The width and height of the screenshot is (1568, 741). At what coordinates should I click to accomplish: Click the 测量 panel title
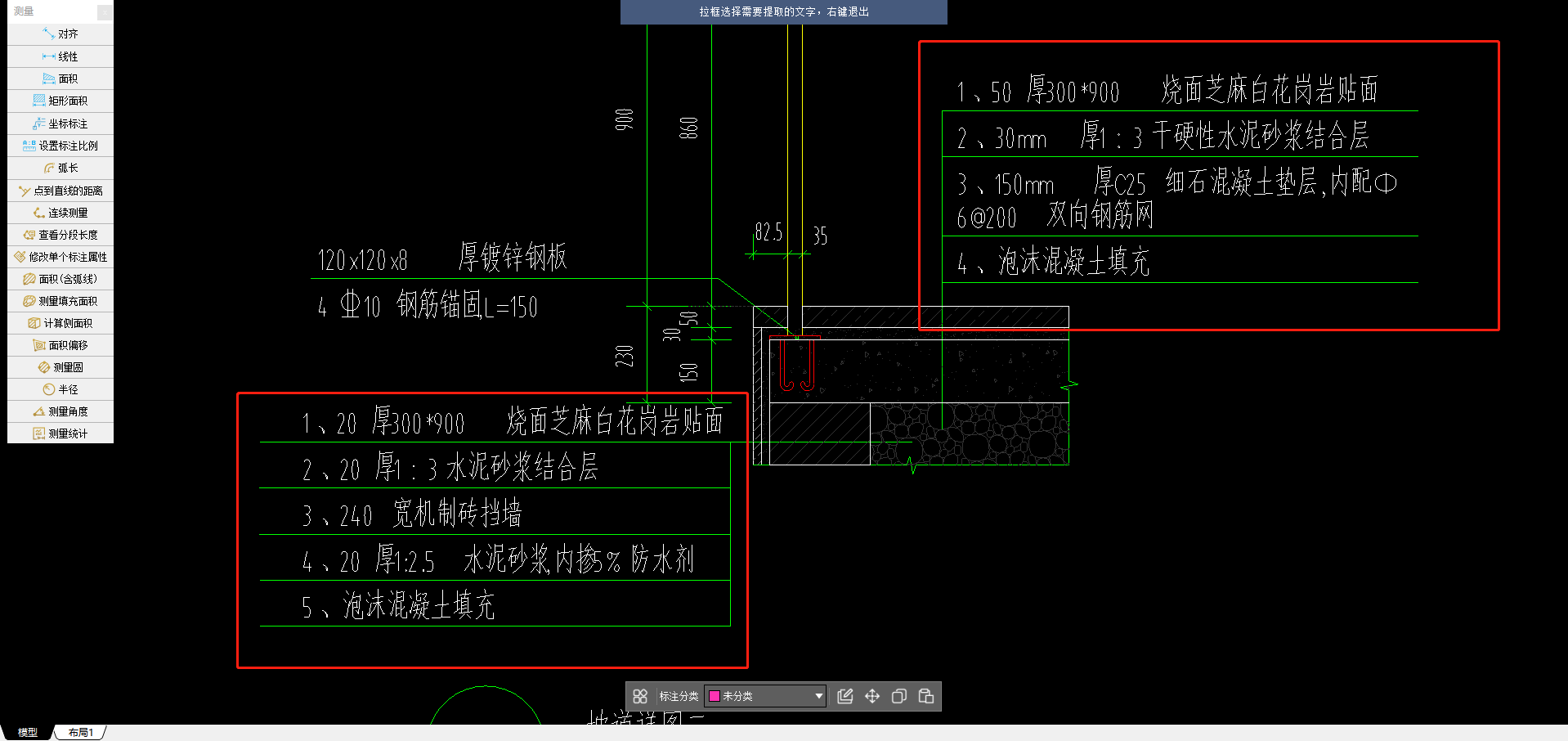[x=24, y=11]
